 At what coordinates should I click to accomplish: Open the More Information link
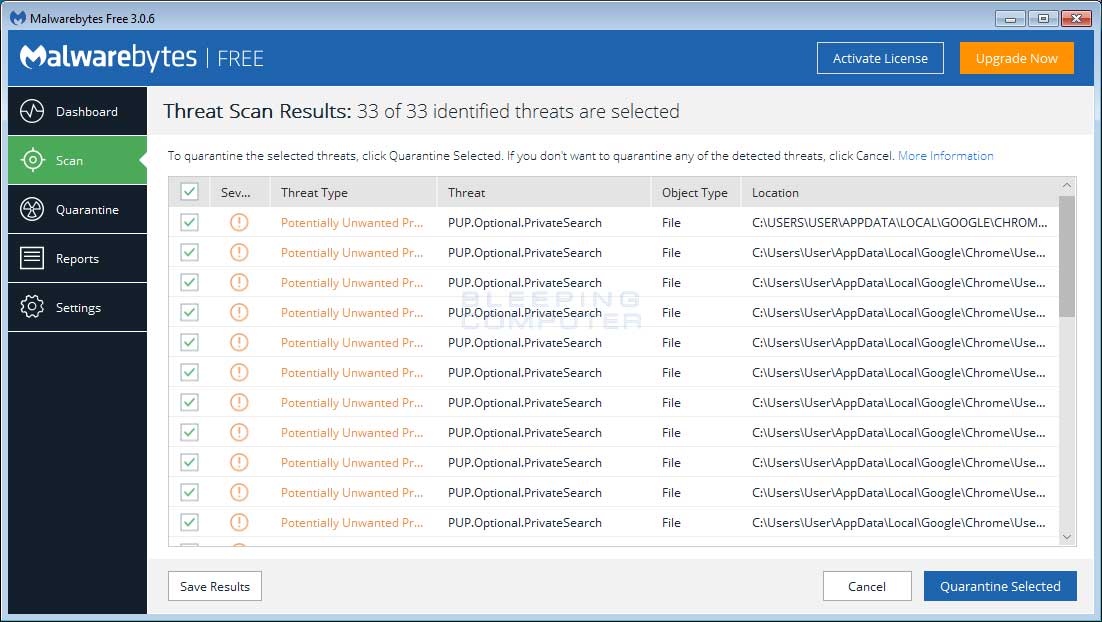(945, 155)
